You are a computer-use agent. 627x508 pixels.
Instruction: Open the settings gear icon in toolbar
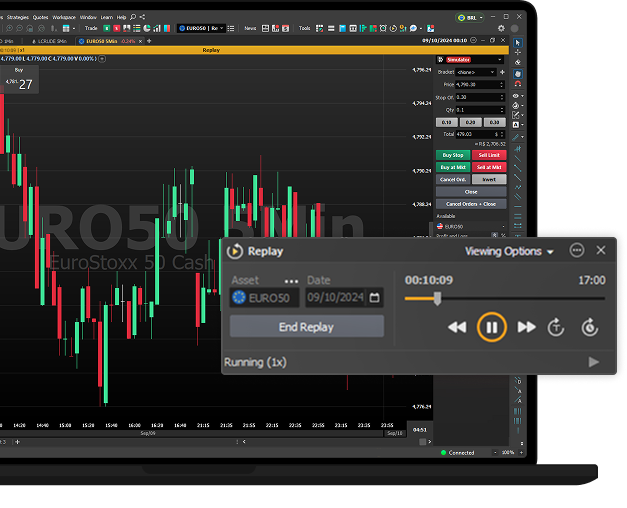[x=501, y=28]
